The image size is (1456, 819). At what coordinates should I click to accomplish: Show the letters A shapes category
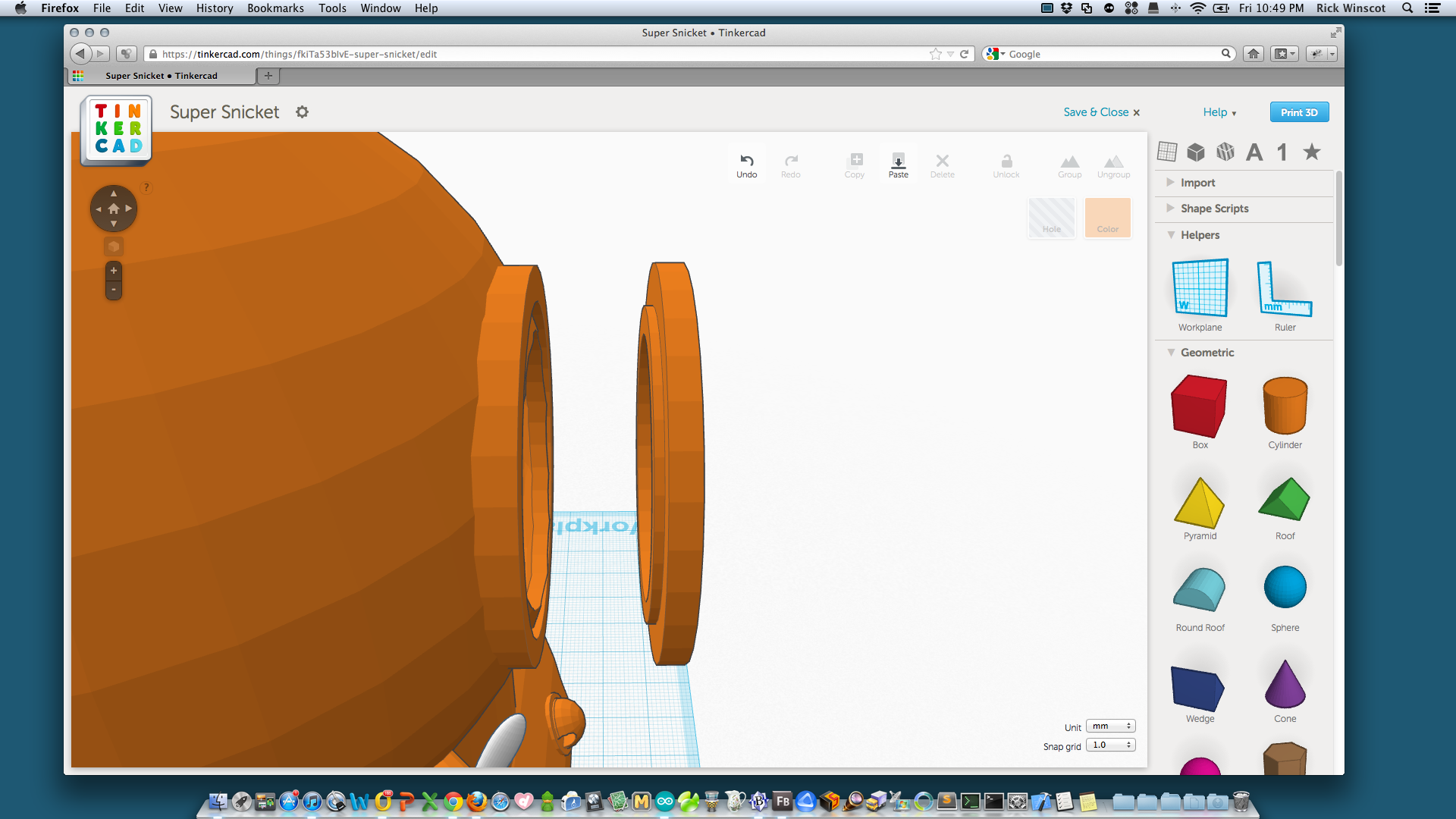1254,152
